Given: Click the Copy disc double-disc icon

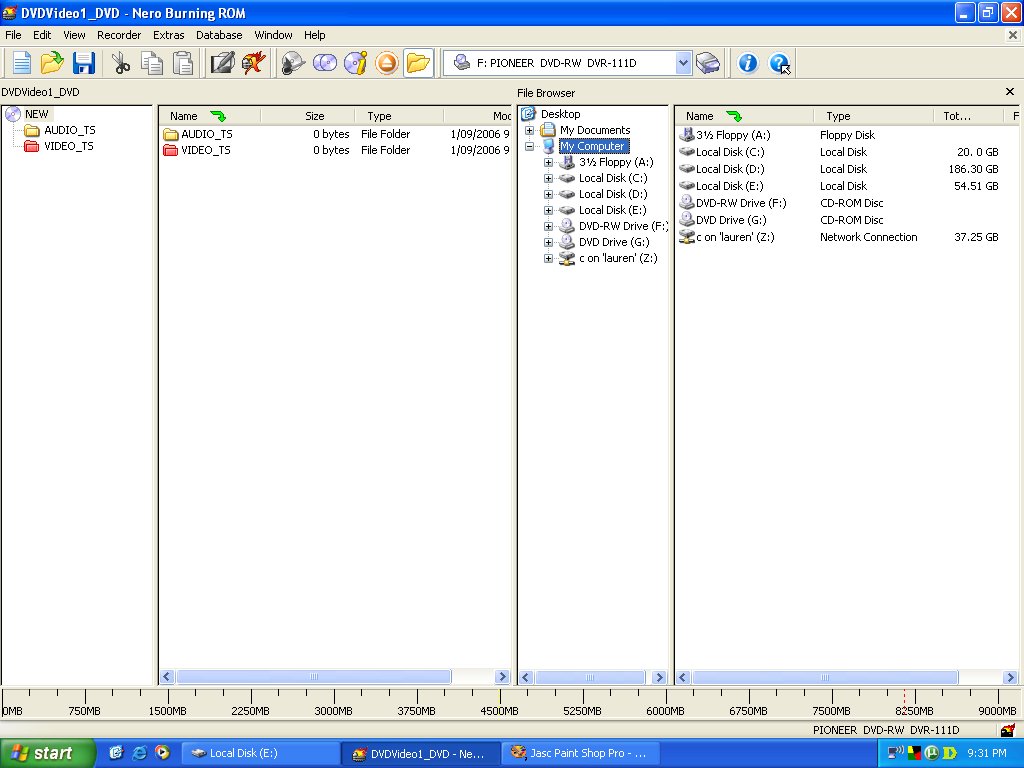Looking at the screenshot, I should [x=325, y=63].
